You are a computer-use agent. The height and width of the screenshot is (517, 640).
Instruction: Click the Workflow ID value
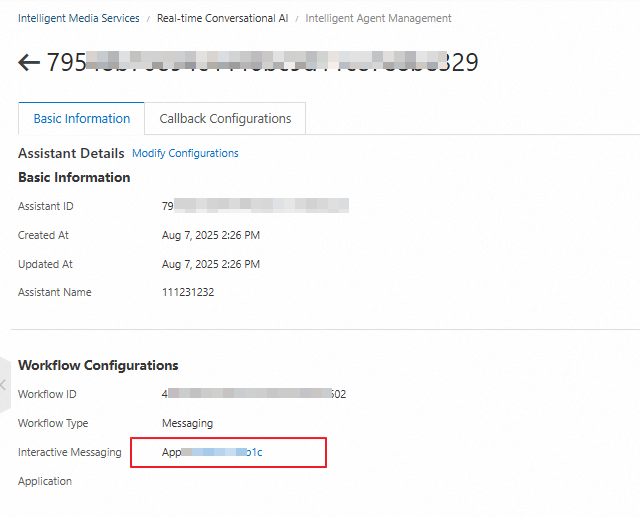point(254,394)
